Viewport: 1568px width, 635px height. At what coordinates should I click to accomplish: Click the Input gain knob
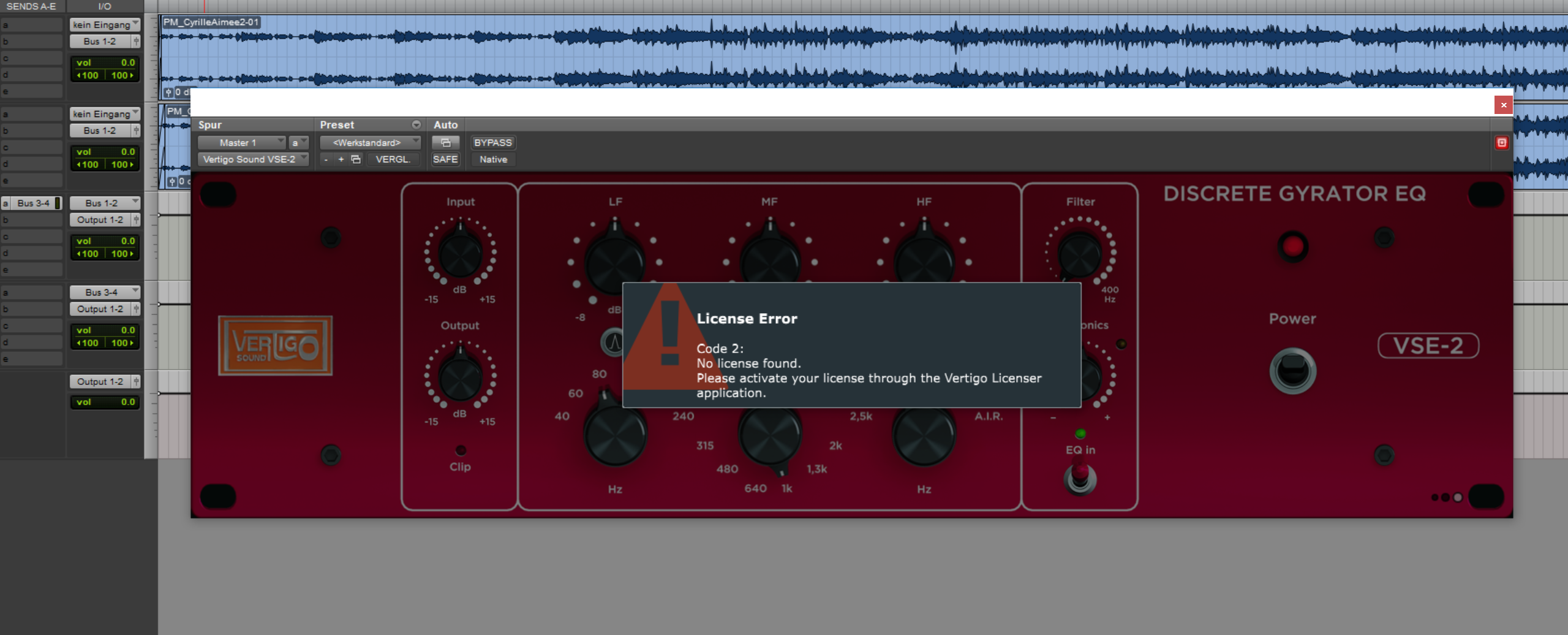(460, 253)
